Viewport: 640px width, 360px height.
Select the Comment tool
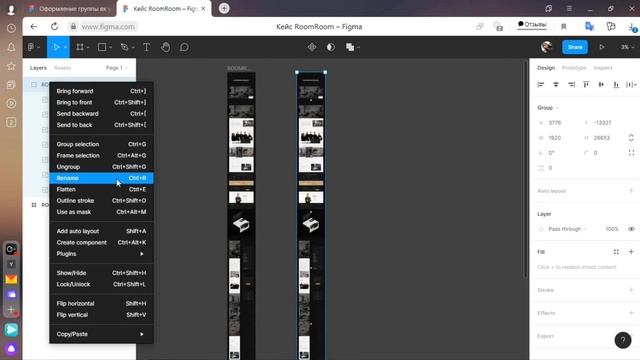tap(184, 47)
